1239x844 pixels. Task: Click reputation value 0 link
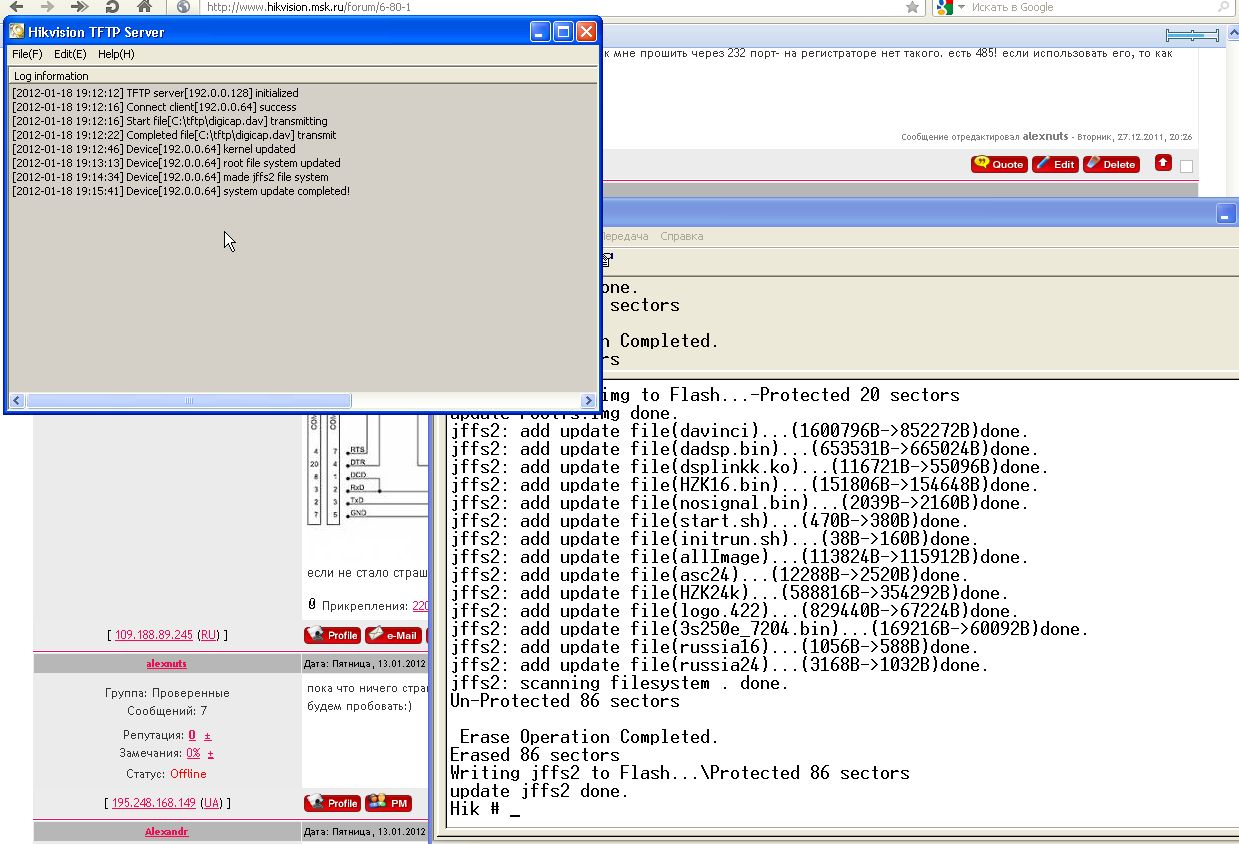[192, 735]
